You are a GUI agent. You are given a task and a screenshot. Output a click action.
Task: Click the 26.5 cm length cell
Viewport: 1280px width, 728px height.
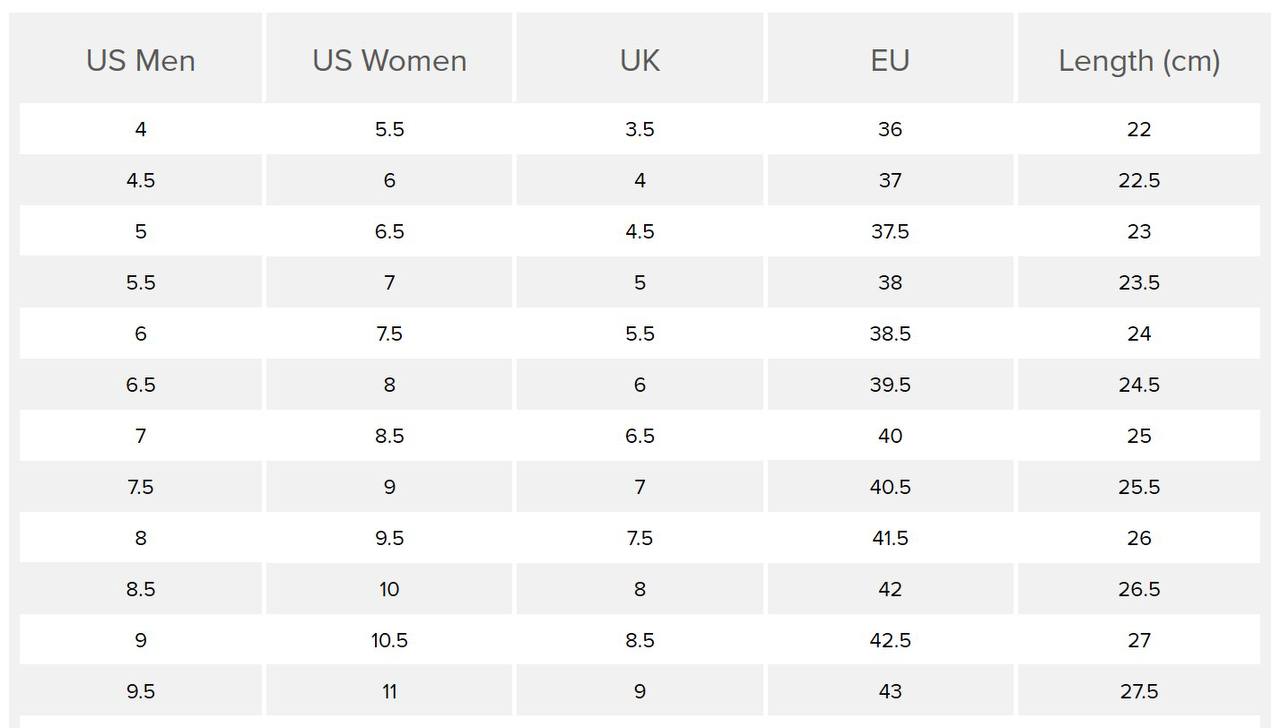click(x=1139, y=589)
